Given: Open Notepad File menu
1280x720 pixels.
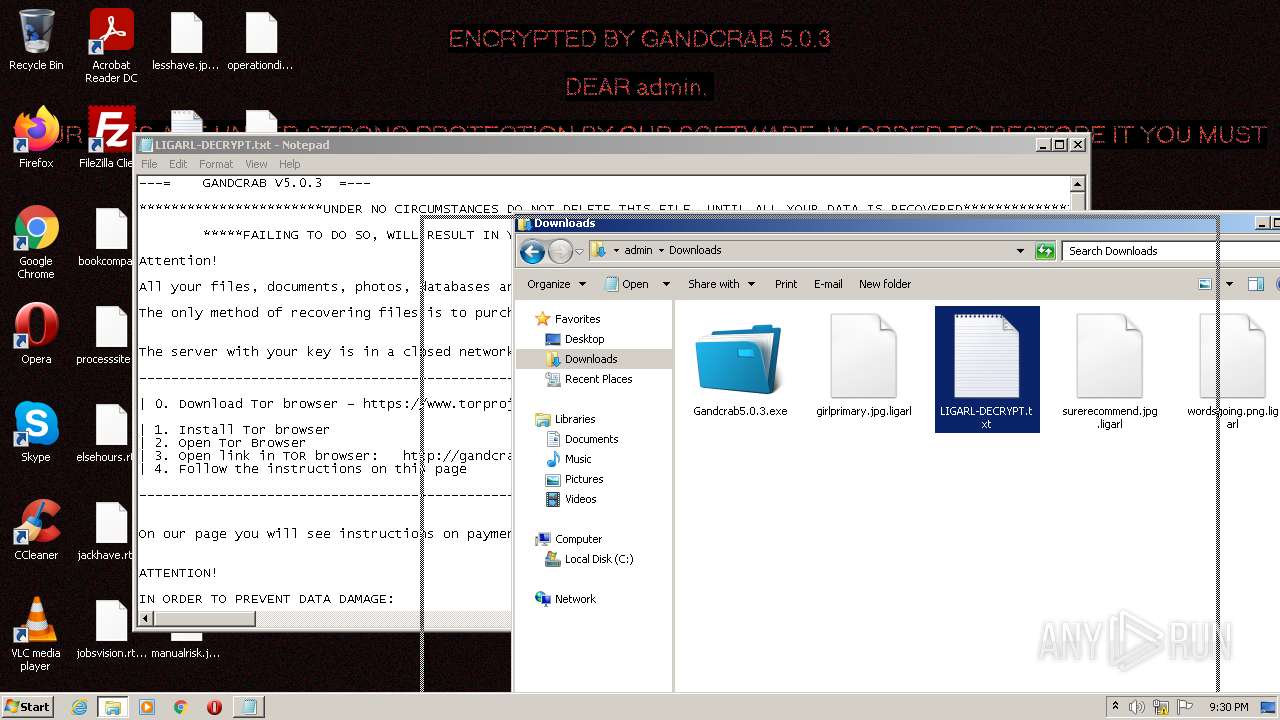Looking at the screenshot, I should click(x=149, y=164).
